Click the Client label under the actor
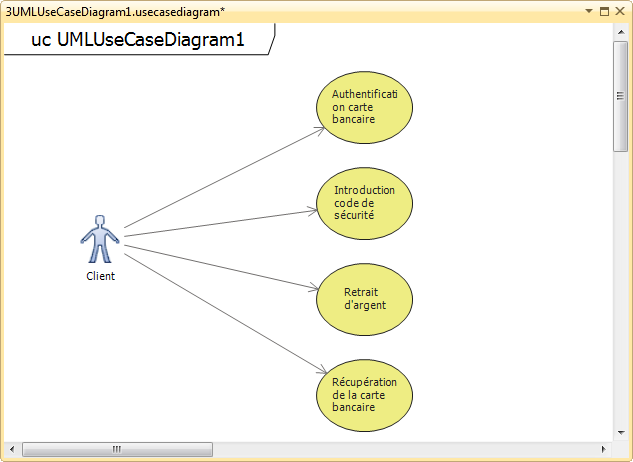This screenshot has width=633, height=462. 100,277
